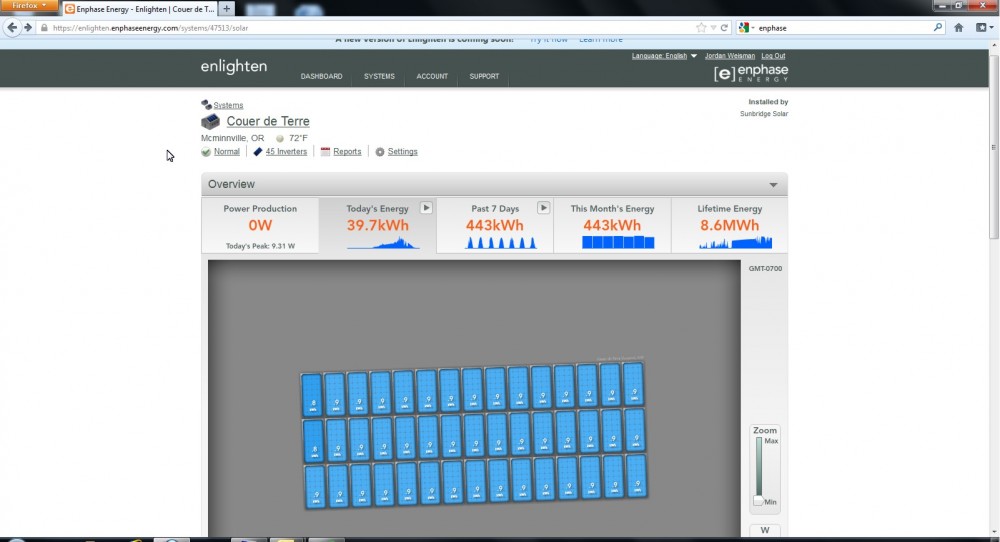The height and width of the screenshot is (542, 1000).
Task: Click the Sunbridge Solar installer text
Action: 763,114
